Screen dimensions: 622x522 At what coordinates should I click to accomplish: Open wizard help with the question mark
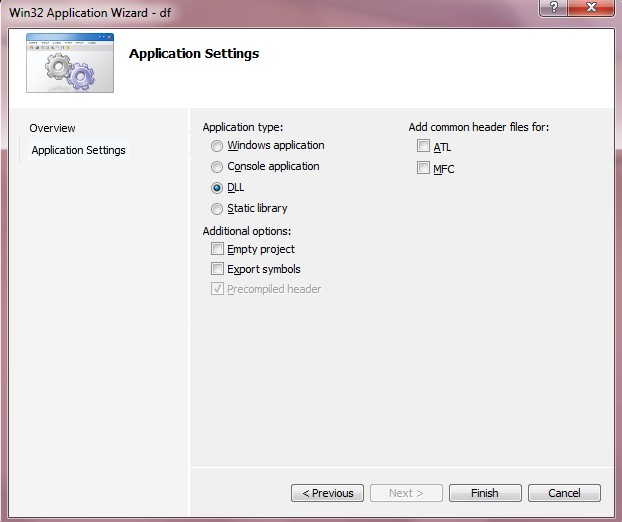(553, 7)
